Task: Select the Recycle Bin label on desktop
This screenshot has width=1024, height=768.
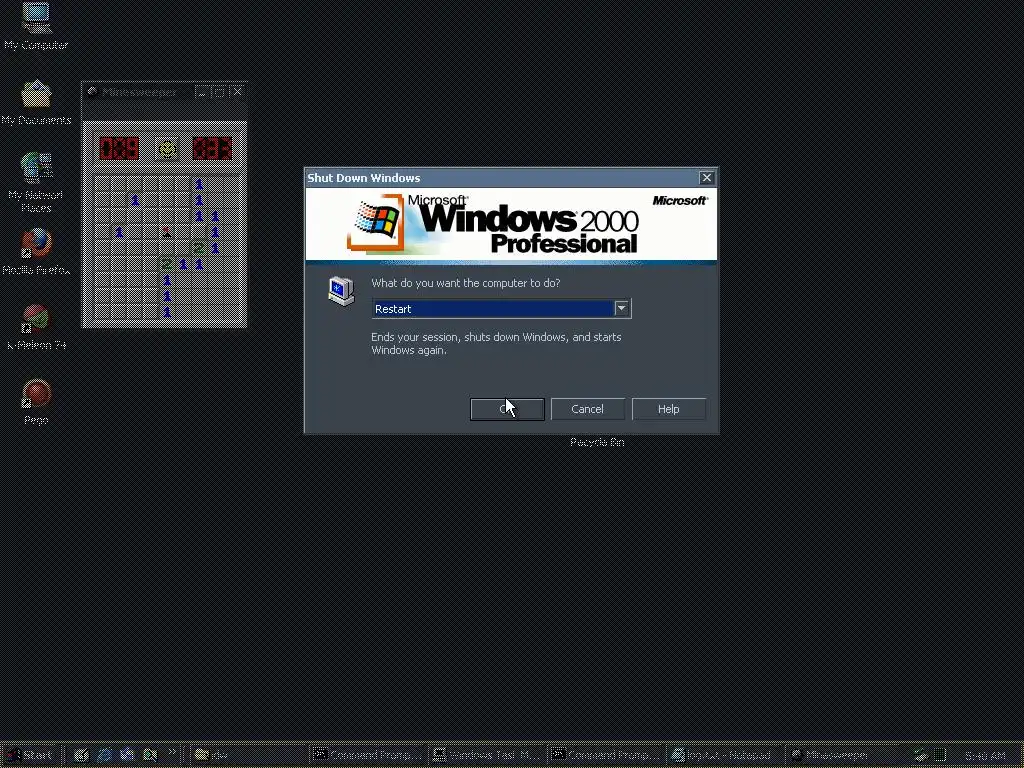Action: pyautogui.click(x=597, y=442)
